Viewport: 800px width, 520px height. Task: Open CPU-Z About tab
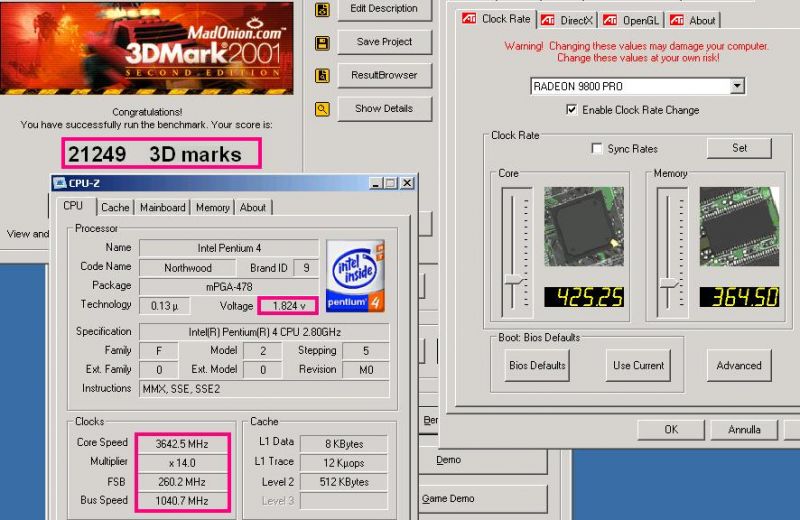[253, 207]
